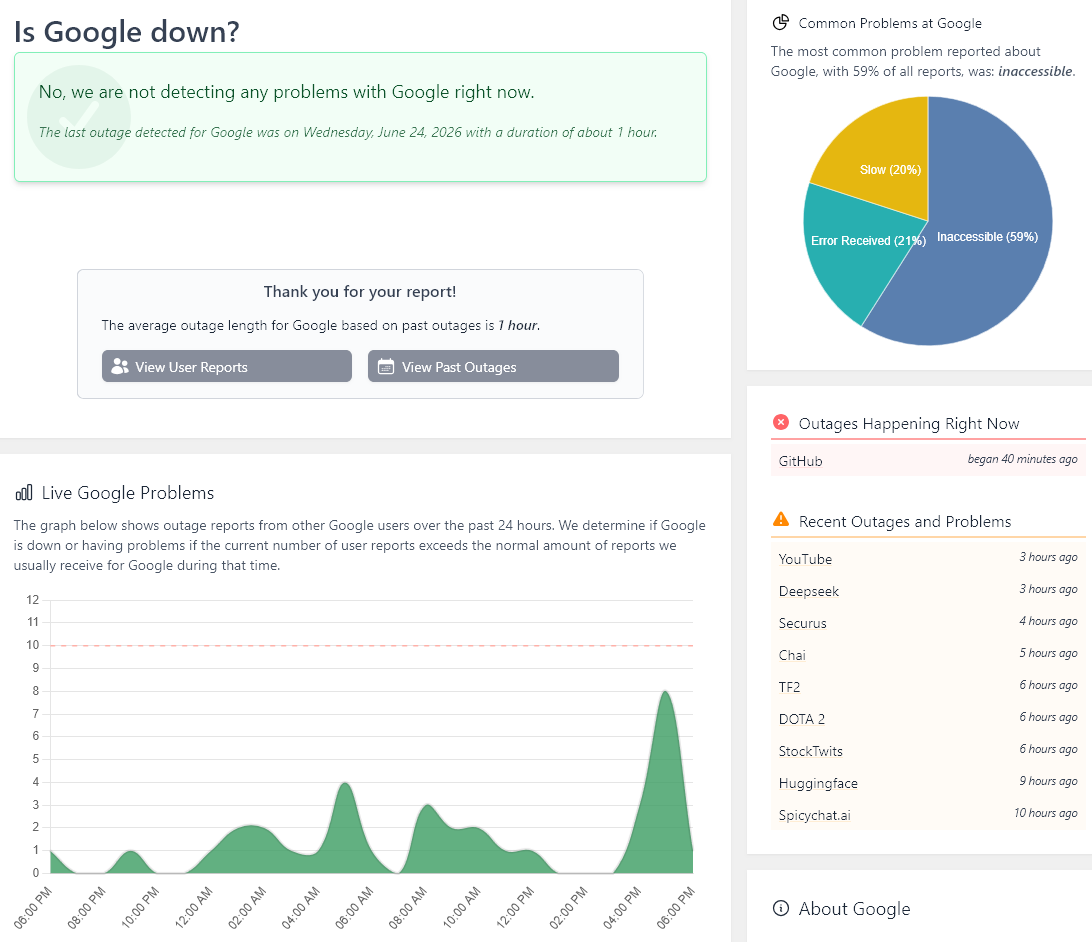Open the StockTwits outage entry
Image resolution: width=1092 pixels, height=942 pixels.
[x=928, y=751]
